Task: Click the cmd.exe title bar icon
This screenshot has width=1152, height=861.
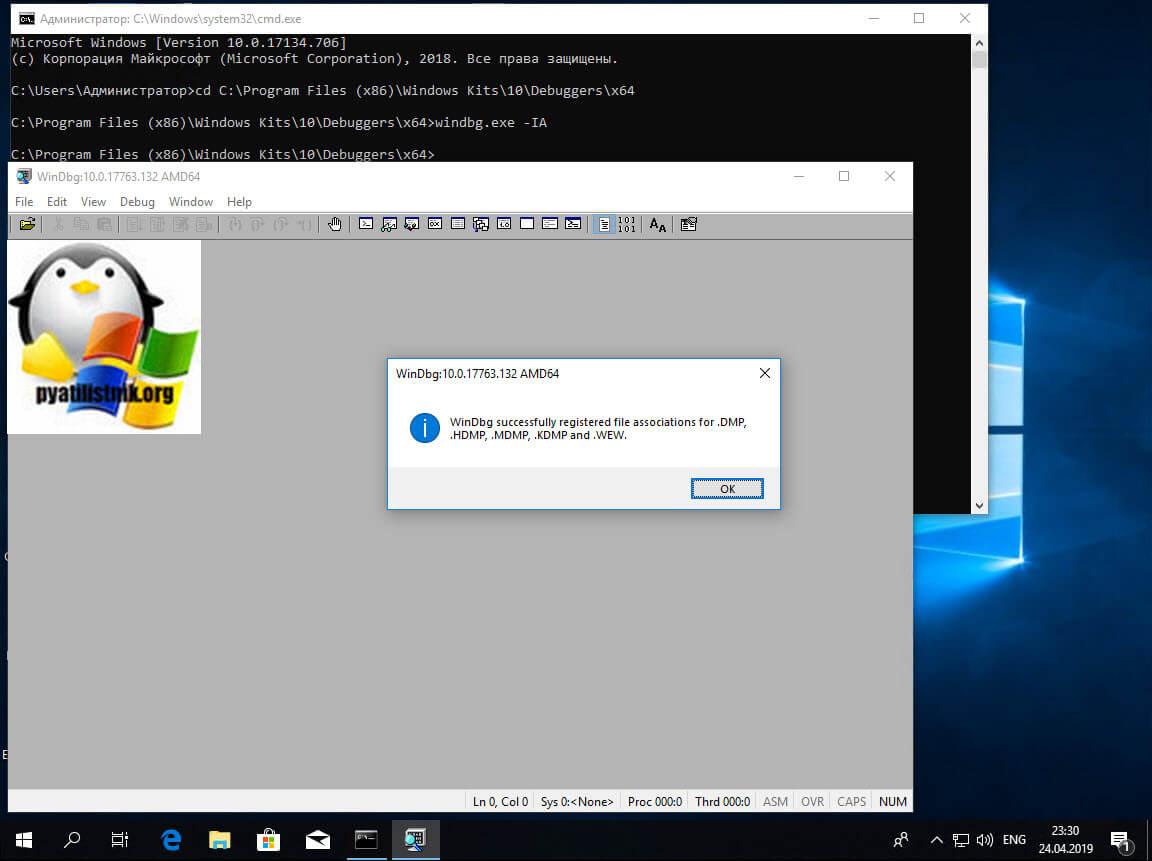Action: tap(26, 18)
